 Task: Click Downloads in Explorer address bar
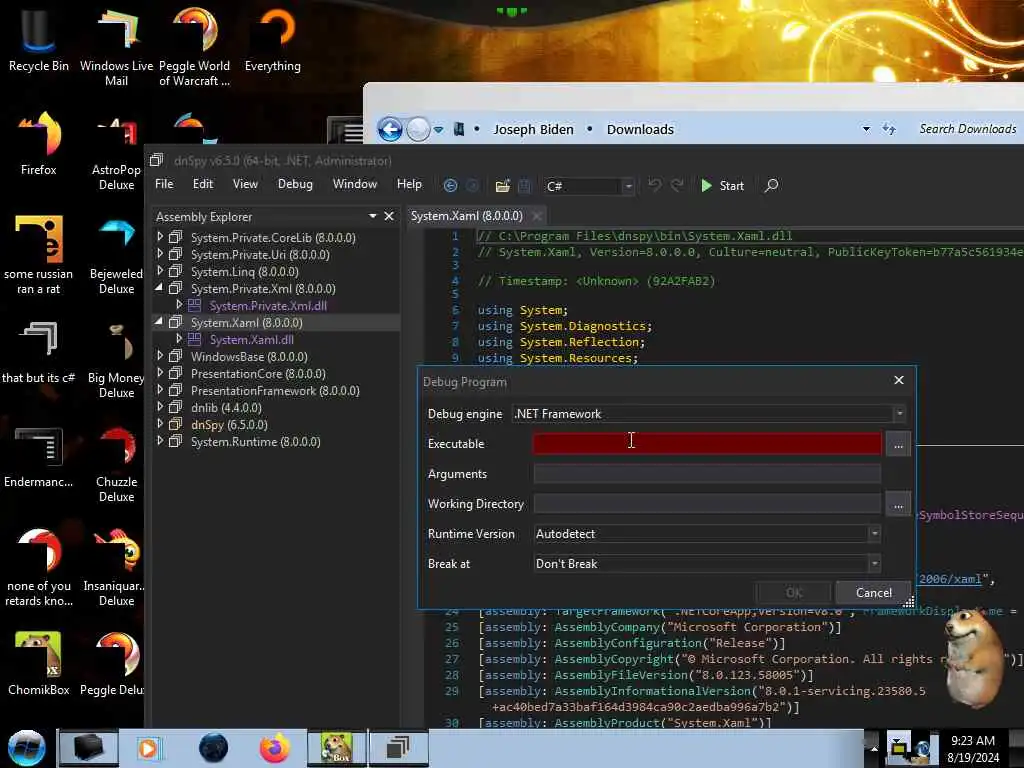coord(640,129)
